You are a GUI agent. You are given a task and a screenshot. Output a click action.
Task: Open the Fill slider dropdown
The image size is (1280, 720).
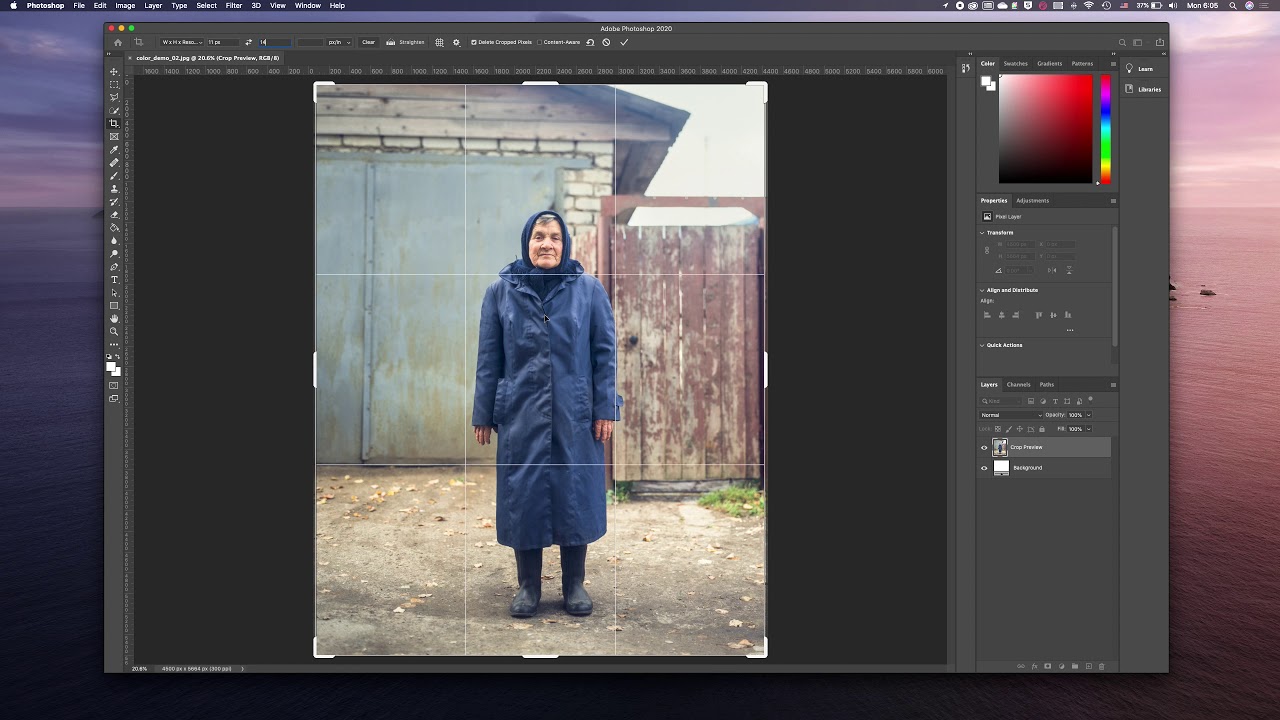click(1089, 429)
